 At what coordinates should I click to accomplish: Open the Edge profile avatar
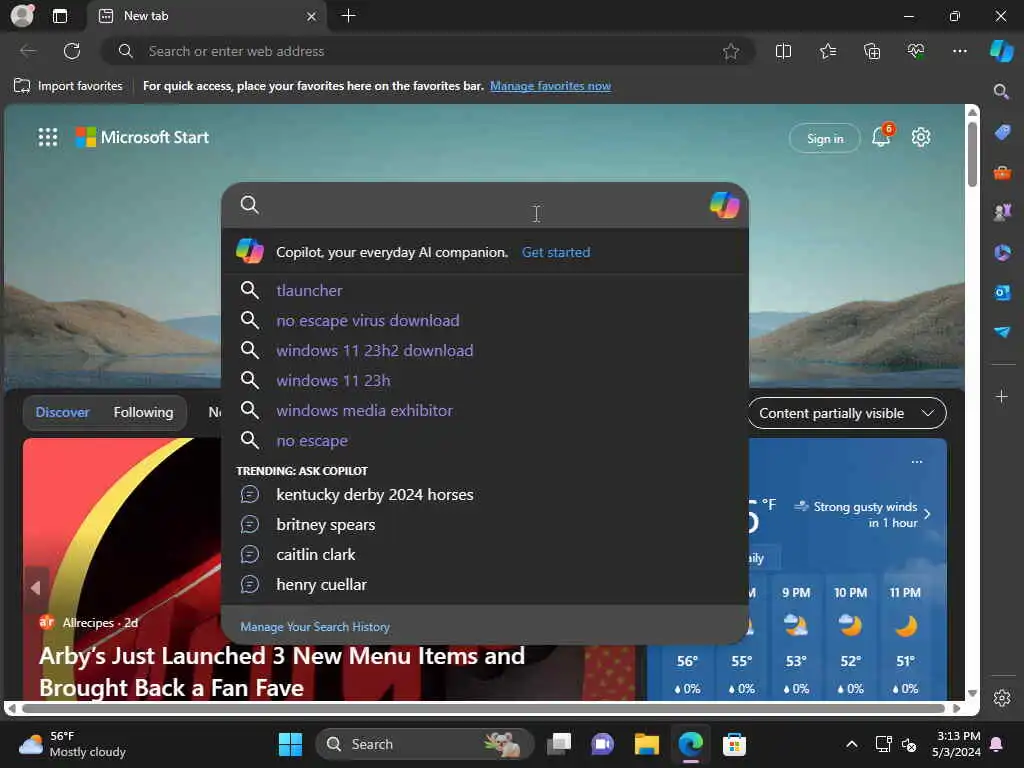(22, 15)
